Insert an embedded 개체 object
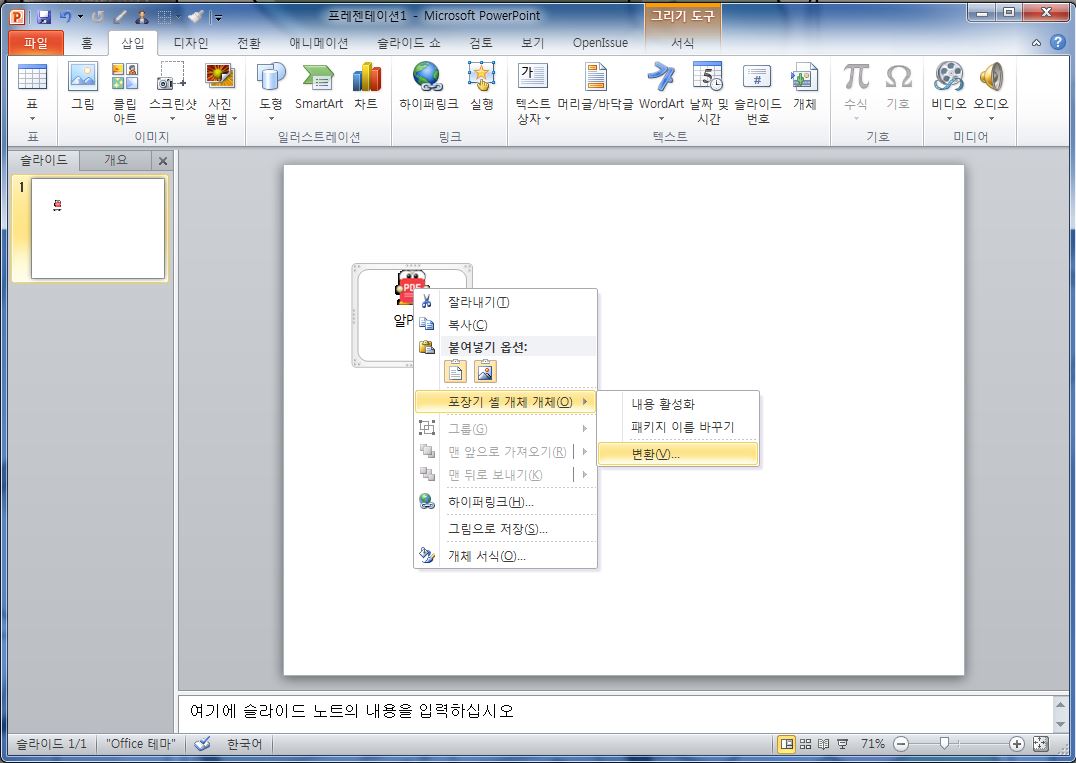This screenshot has height=763, width=1076. point(804,86)
